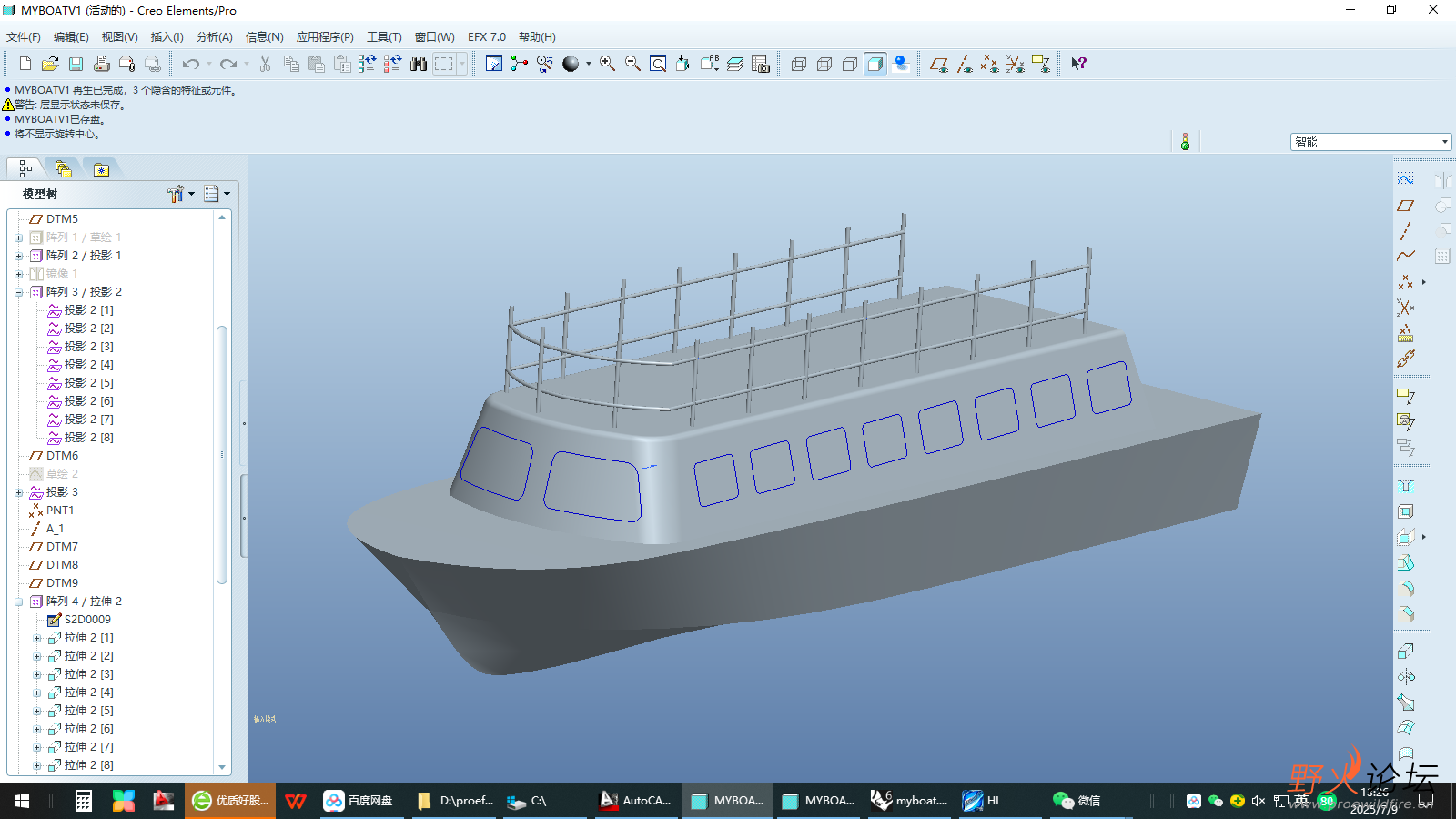
Task: Expand the 拉伸 2 [1] tree node
Action: pyautogui.click(x=37, y=638)
